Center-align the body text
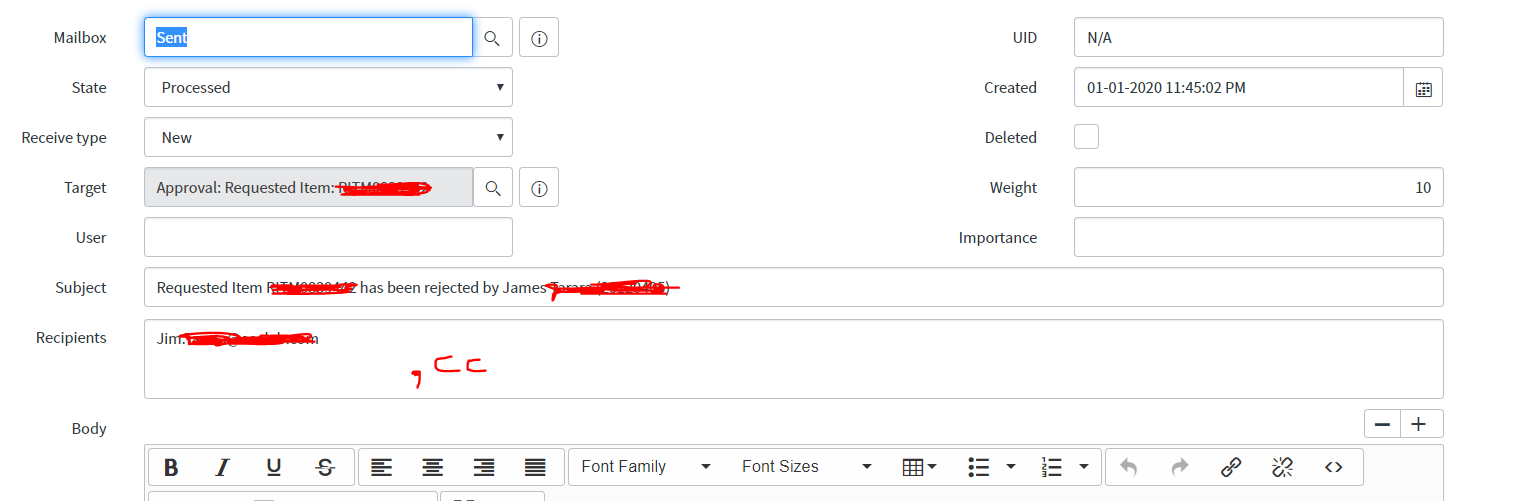Image resolution: width=1531 pixels, height=501 pixels. tap(432, 467)
